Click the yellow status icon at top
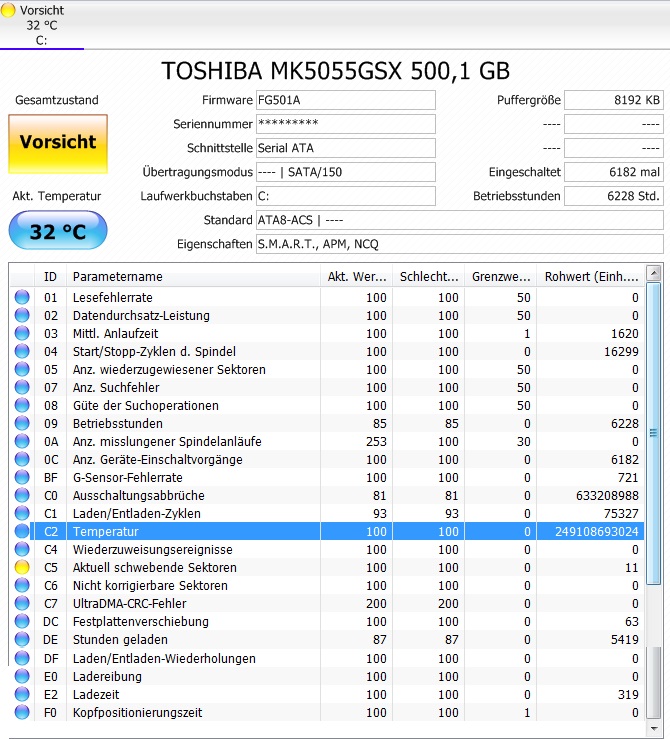The height and width of the screenshot is (739, 670). pos(8,10)
